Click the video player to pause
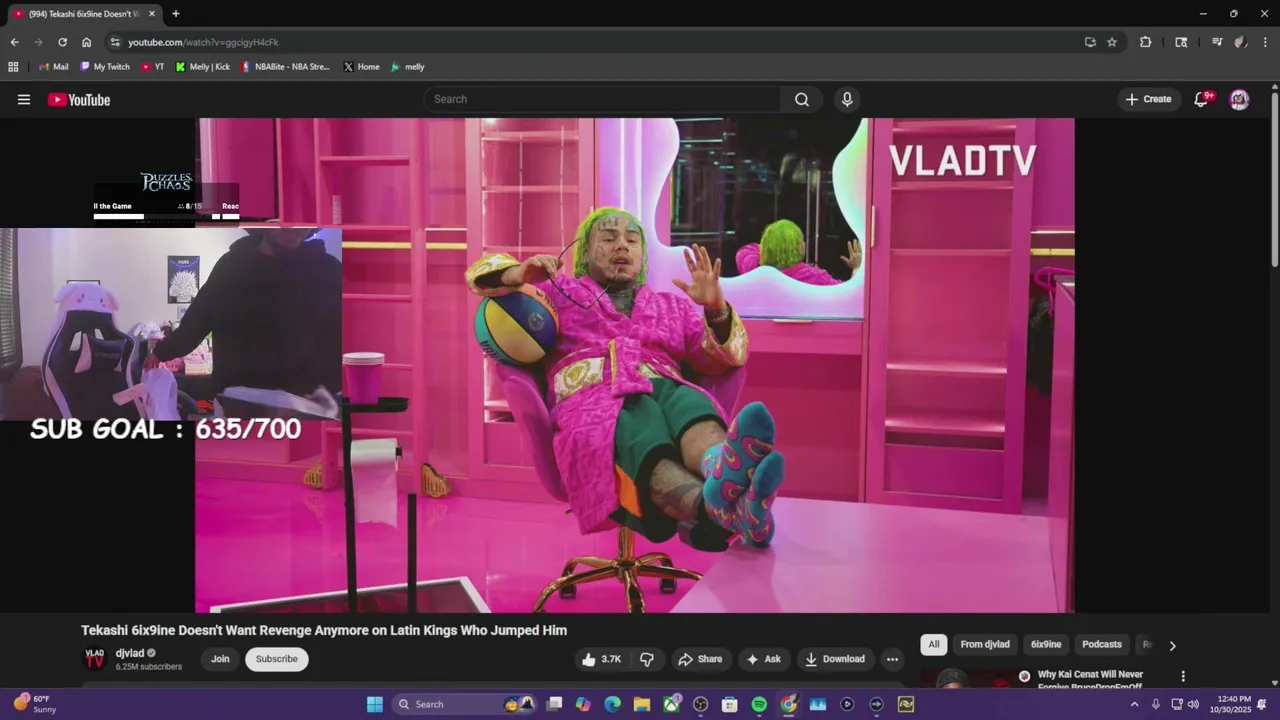 click(635, 365)
